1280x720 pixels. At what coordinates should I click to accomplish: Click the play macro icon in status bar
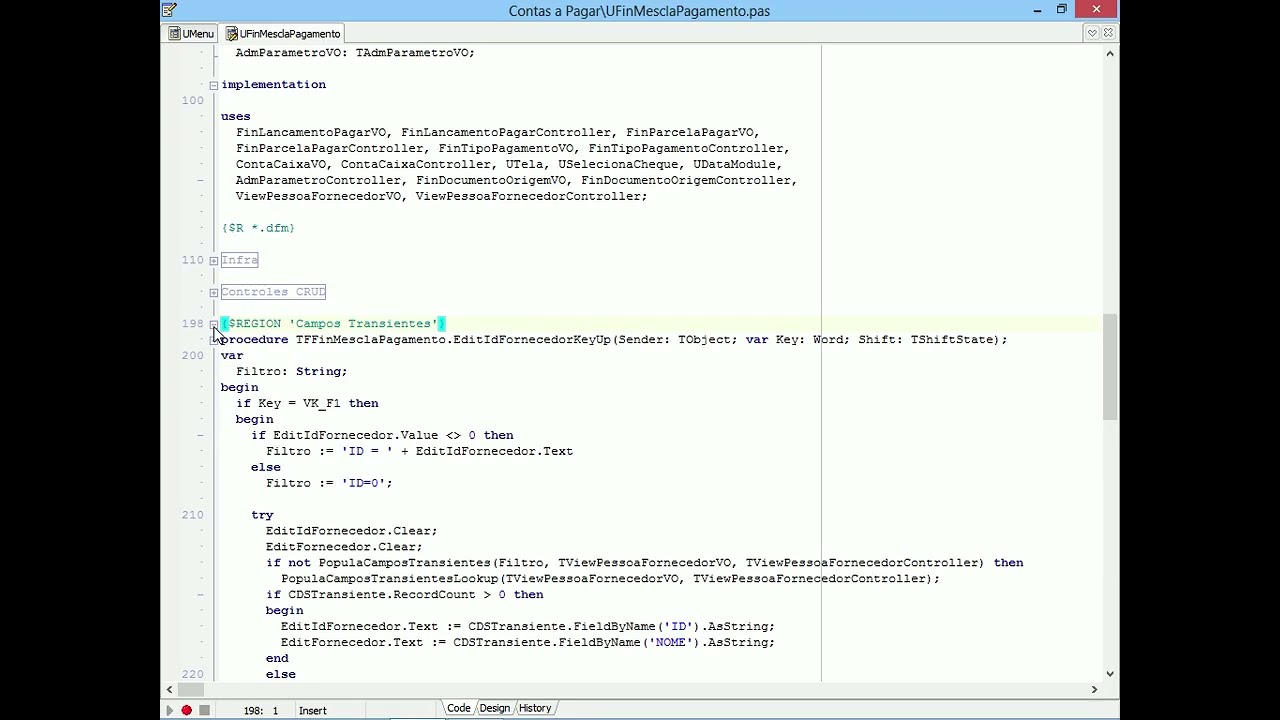click(169, 710)
